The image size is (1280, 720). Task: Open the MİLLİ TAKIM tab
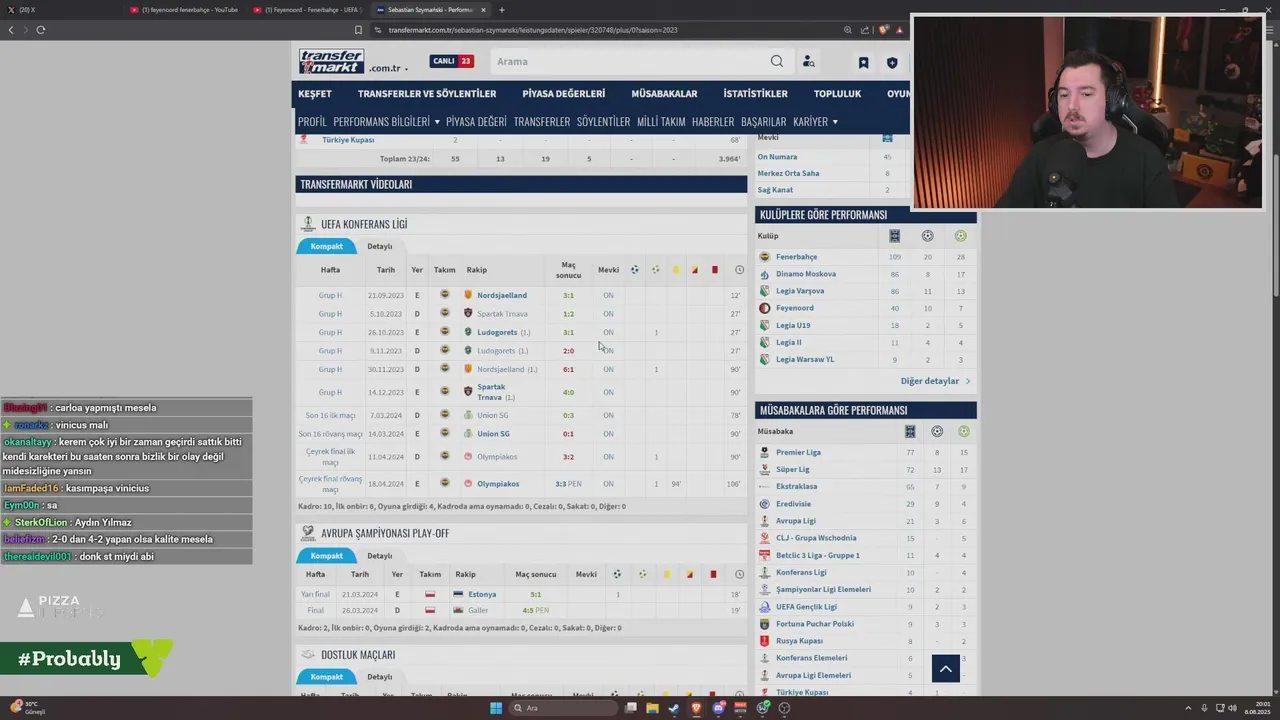(x=661, y=121)
